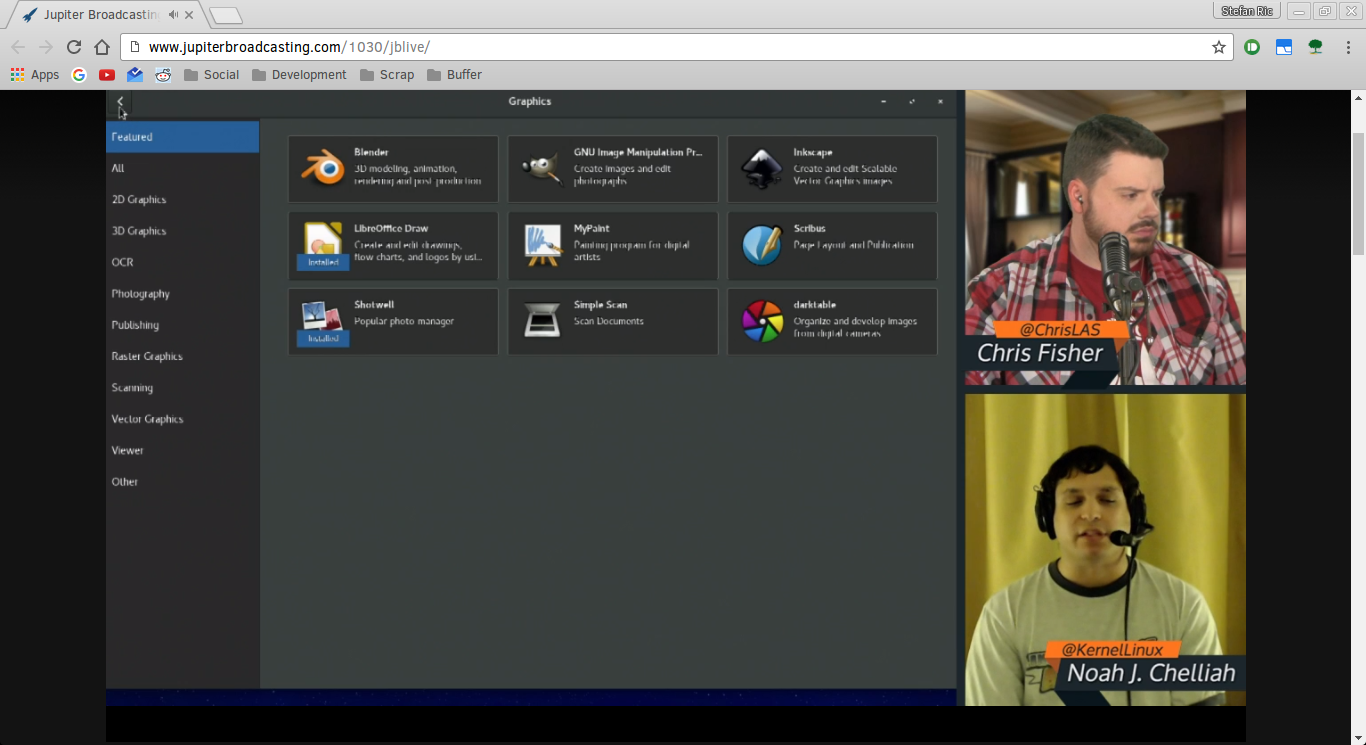Viewport: 1366px width, 745px height.
Task: Open the Social bookmarks folder
Action: tap(211, 75)
